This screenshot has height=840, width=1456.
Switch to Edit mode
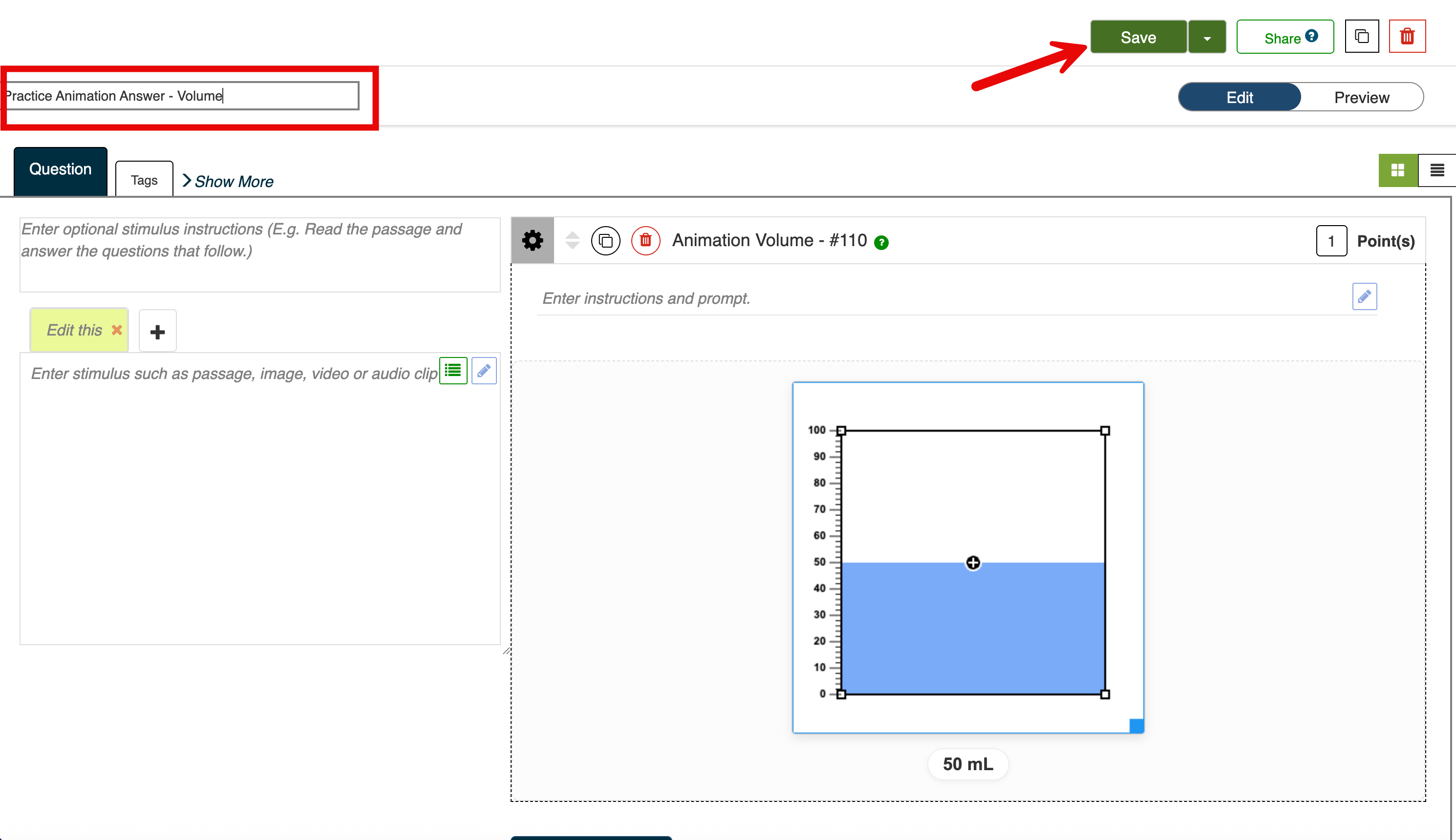[x=1239, y=97]
